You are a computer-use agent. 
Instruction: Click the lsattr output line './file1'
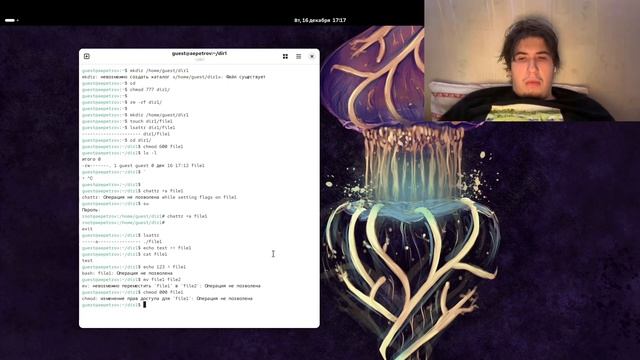click(122, 242)
